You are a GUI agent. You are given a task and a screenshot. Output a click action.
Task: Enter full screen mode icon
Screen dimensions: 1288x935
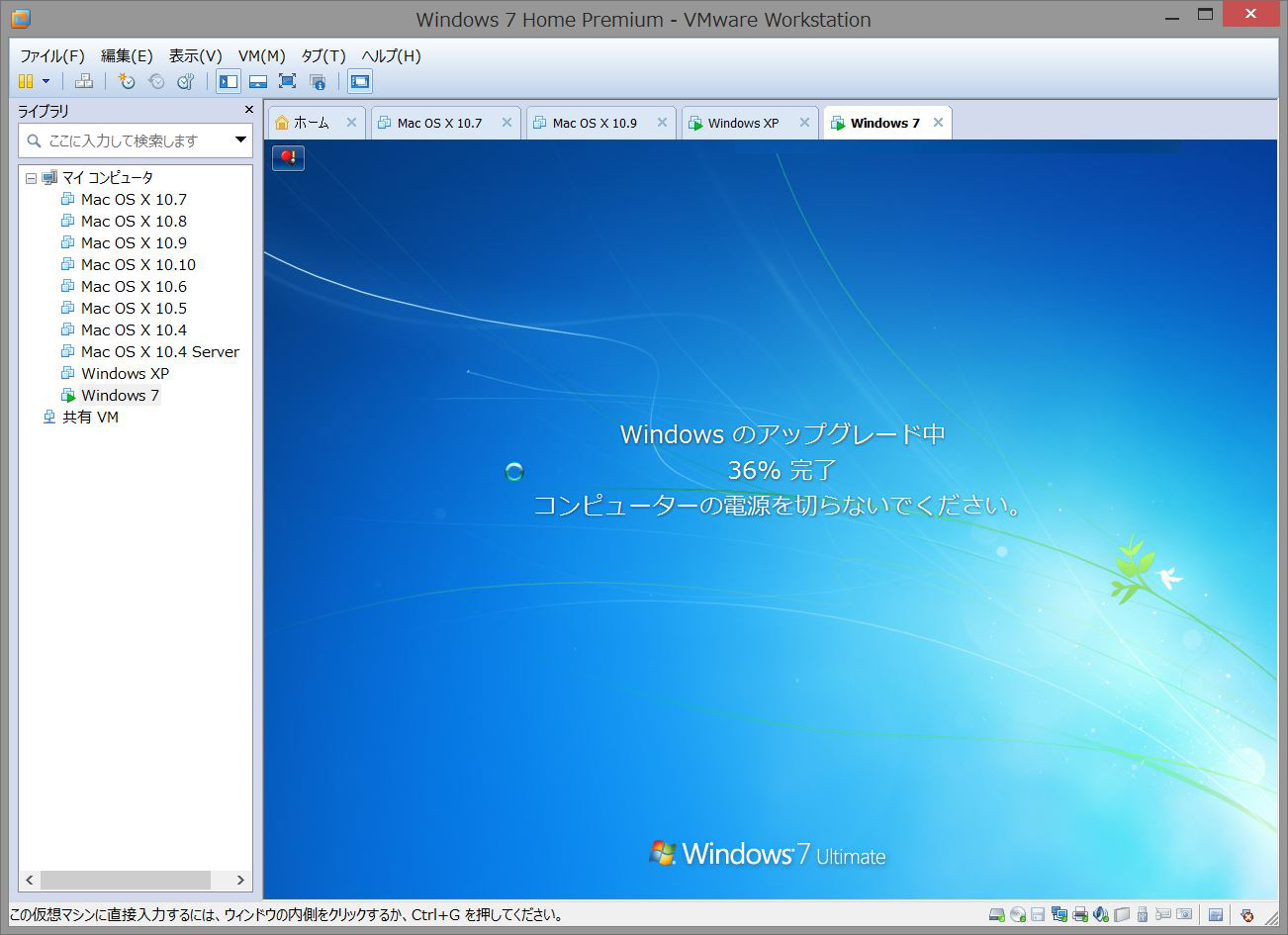288,81
